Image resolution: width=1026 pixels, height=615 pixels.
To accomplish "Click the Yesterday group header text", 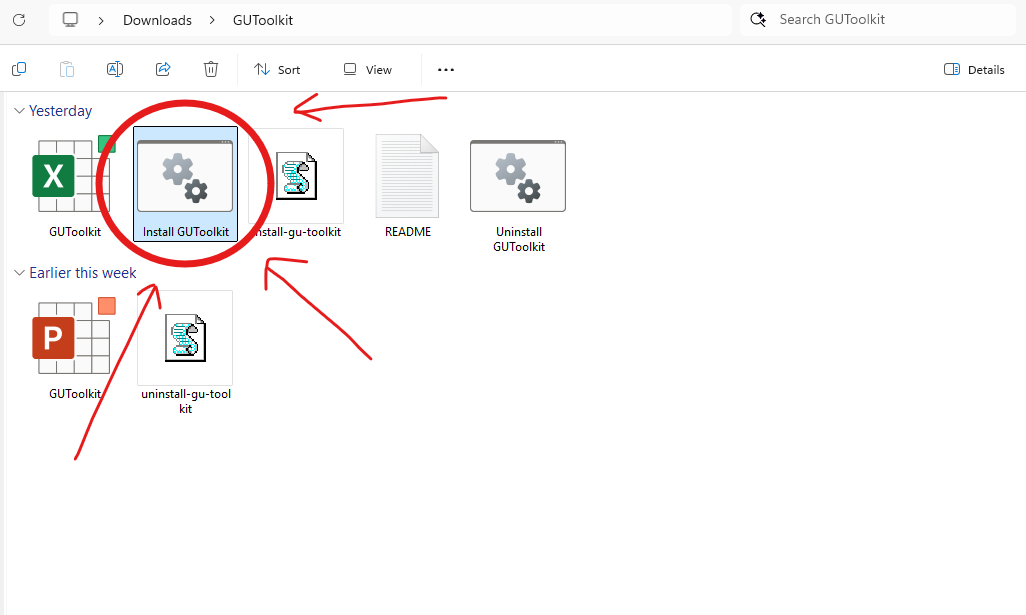I will [x=60, y=111].
